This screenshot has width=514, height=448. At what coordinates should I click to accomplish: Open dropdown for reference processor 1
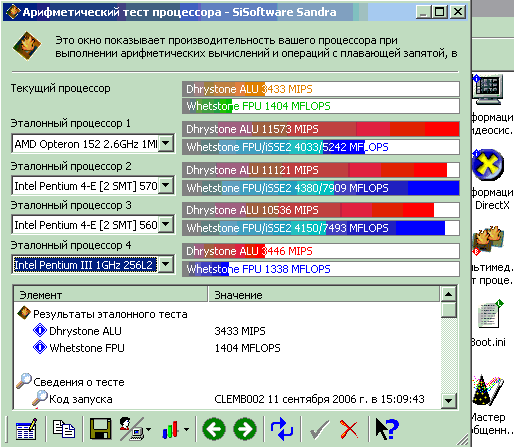[x=166, y=144]
